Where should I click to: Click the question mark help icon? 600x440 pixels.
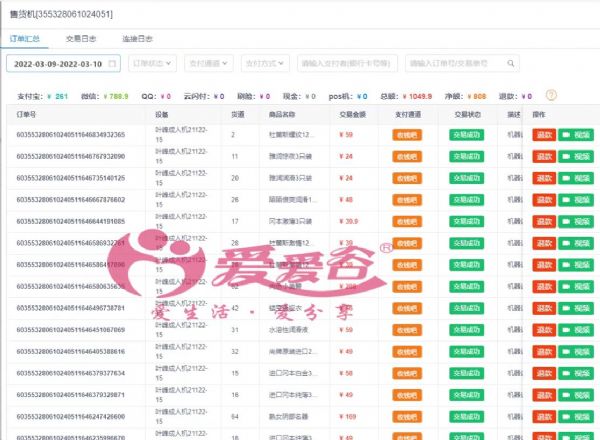point(551,96)
